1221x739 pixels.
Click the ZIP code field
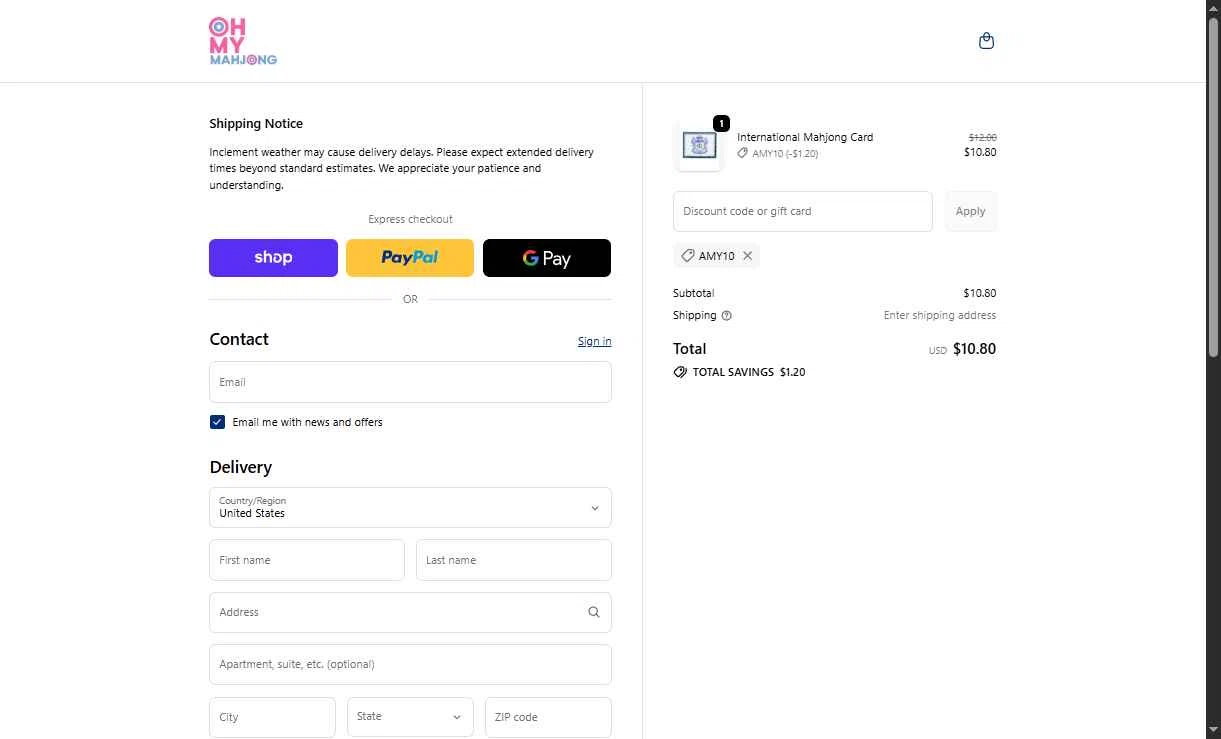547,717
